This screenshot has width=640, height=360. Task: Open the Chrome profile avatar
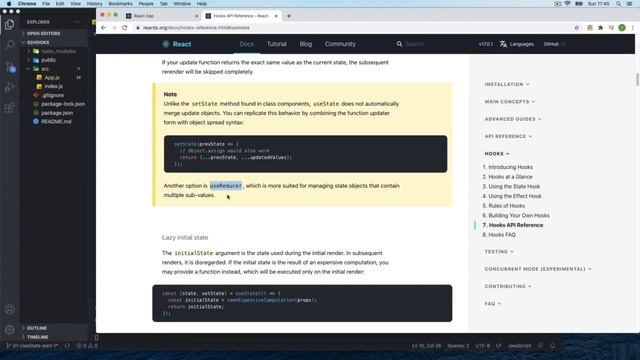[x=622, y=28]
